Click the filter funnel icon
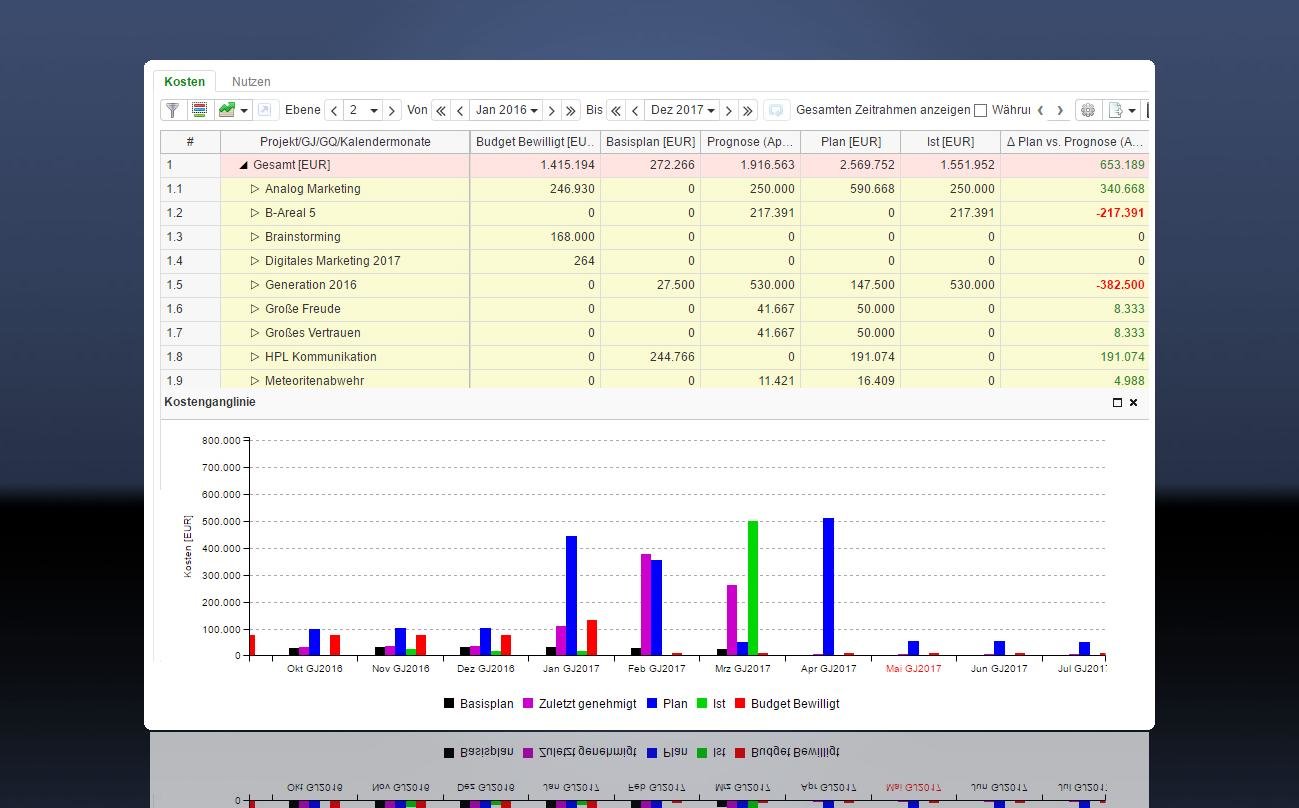The width and height of the screenshot is (1299, 808). coord(173,110)
